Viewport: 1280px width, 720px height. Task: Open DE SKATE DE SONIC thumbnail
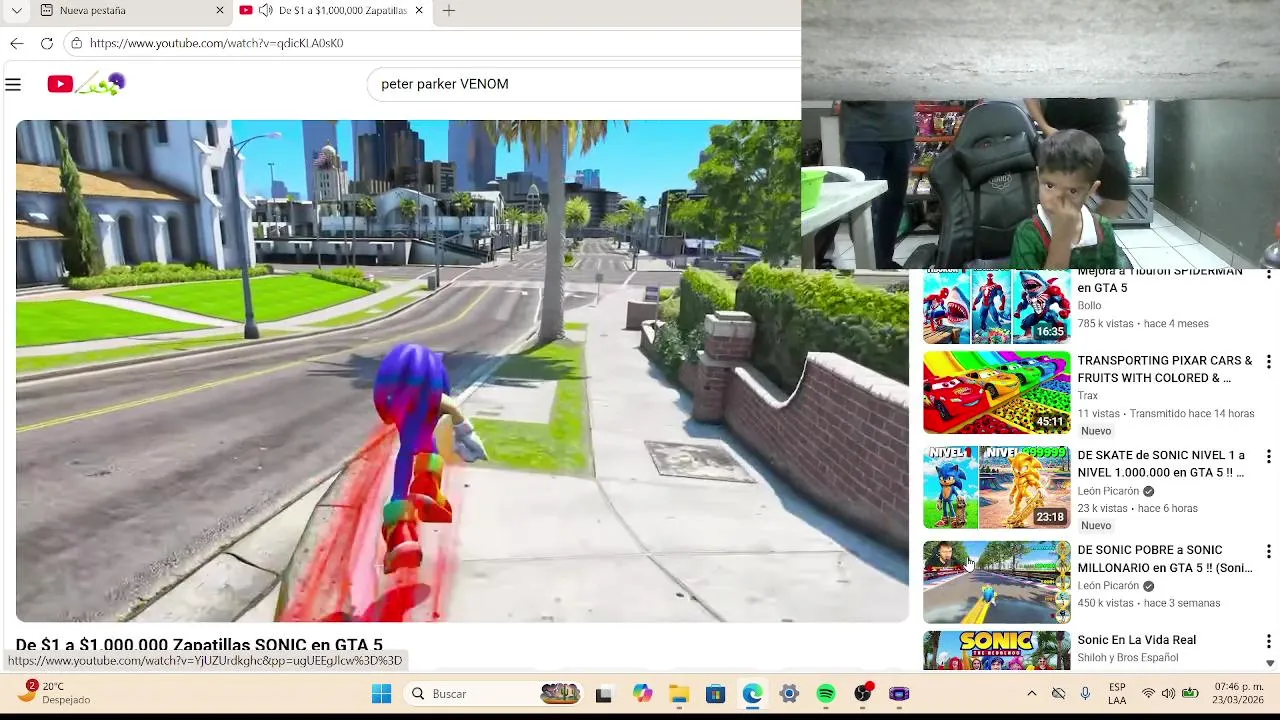pyautogui.click(x=996, y=487)
